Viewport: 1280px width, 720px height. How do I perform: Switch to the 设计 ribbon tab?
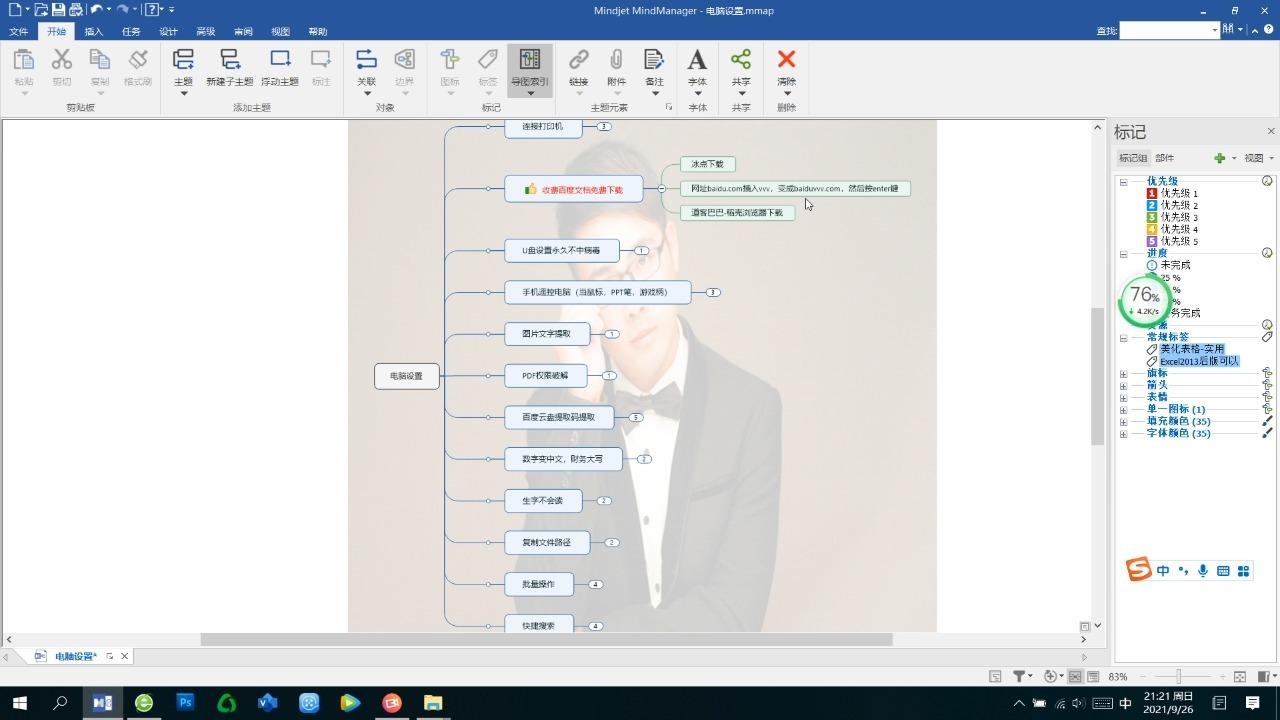[x=168, y=32]
